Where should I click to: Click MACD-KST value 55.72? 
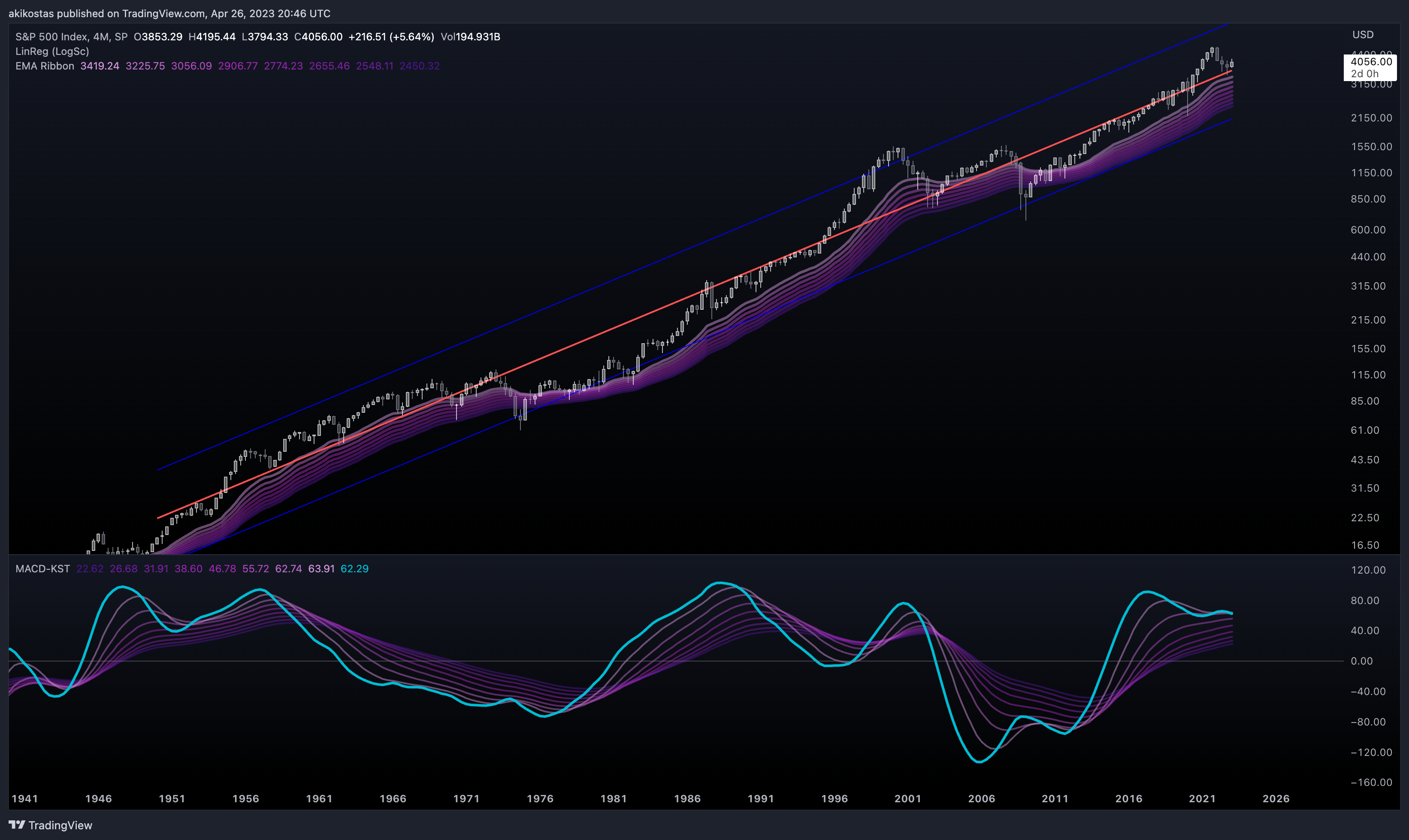click(256, 569)
